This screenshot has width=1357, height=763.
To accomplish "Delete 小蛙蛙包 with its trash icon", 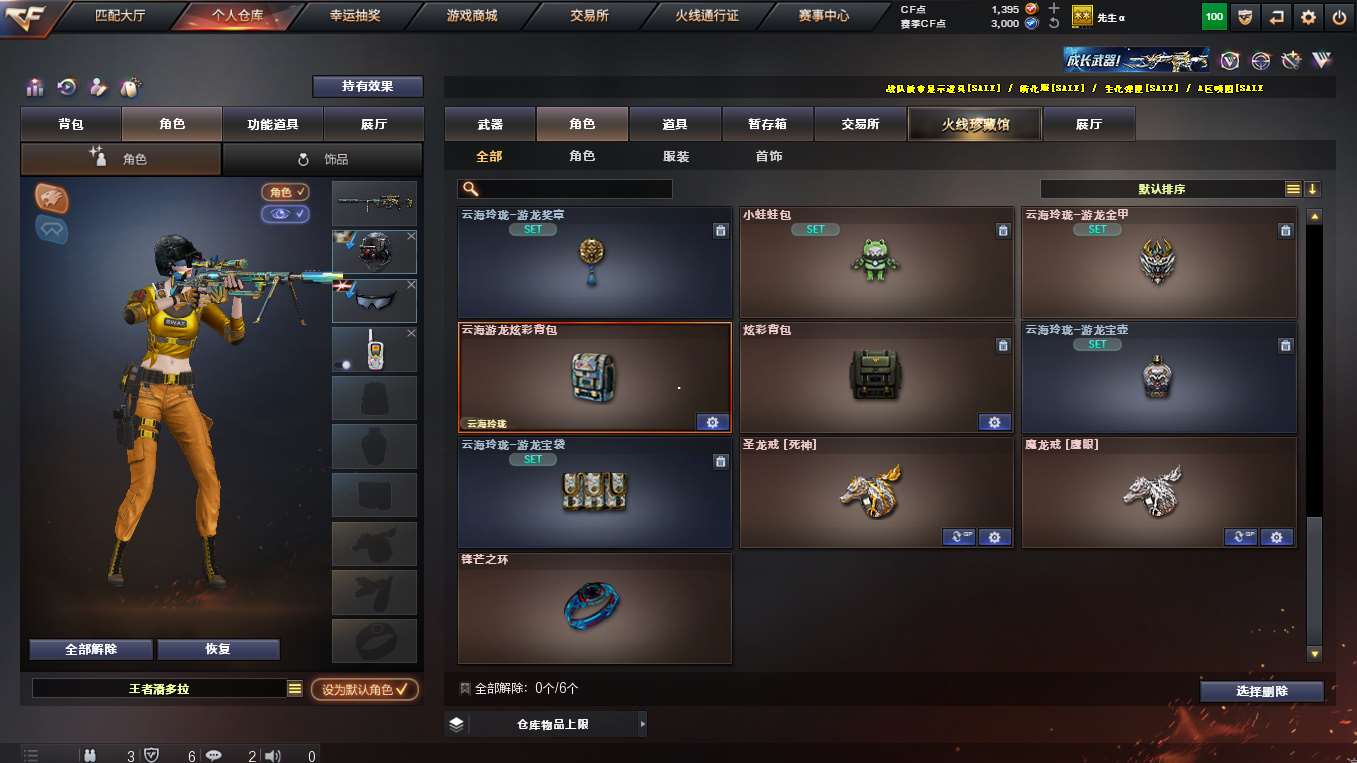I will pyautogui.click(x=1003, y=231).
